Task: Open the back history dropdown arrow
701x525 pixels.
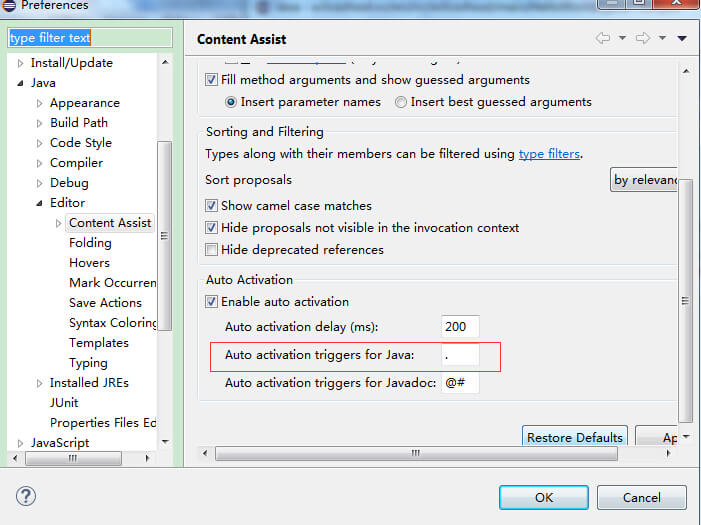Action: [x=621, y=39]
